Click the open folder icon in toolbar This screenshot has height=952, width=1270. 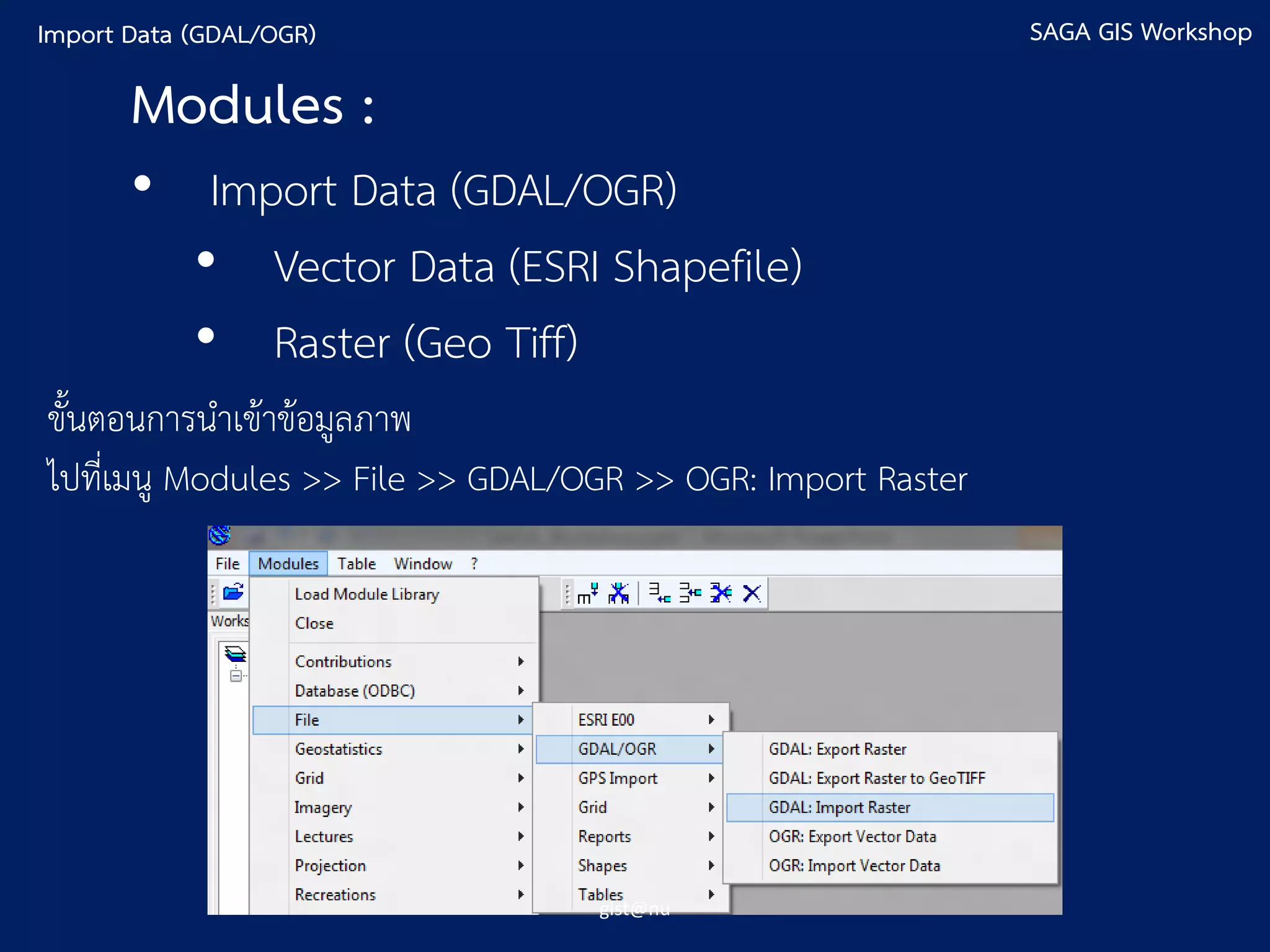click(x=233, y=593)
